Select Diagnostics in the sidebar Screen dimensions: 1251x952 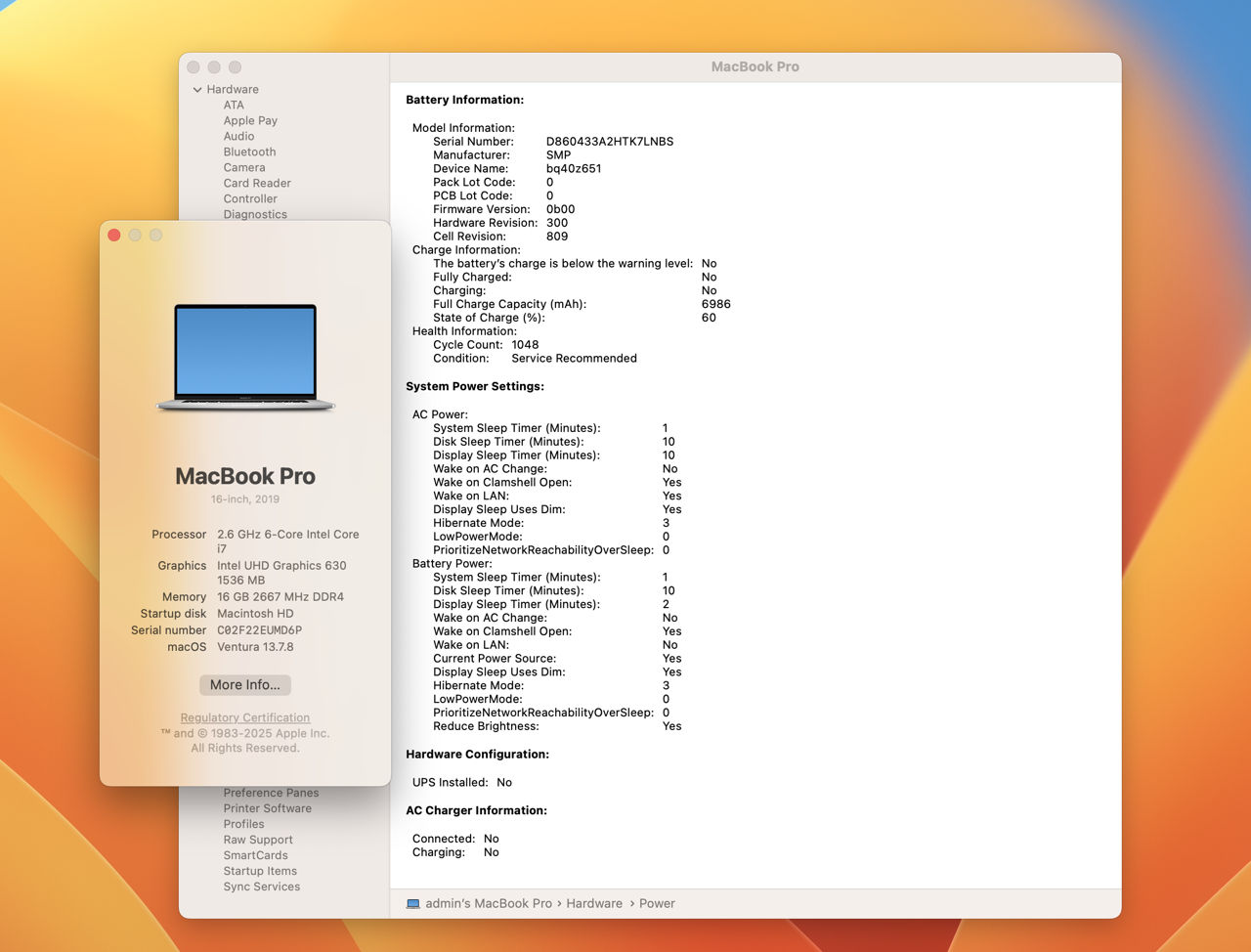pos(255,214)
